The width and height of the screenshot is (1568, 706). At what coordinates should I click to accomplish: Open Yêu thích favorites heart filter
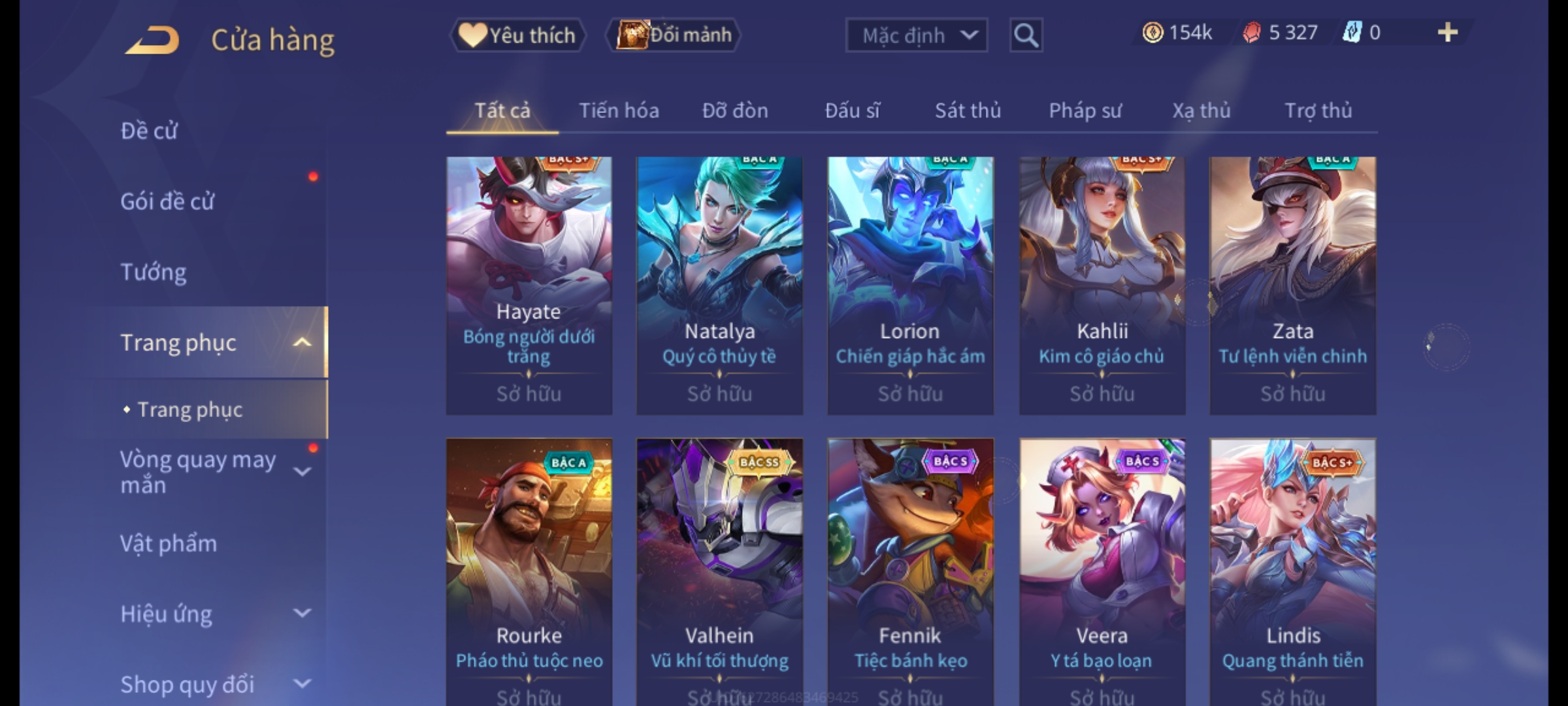[x=517, y=35]
